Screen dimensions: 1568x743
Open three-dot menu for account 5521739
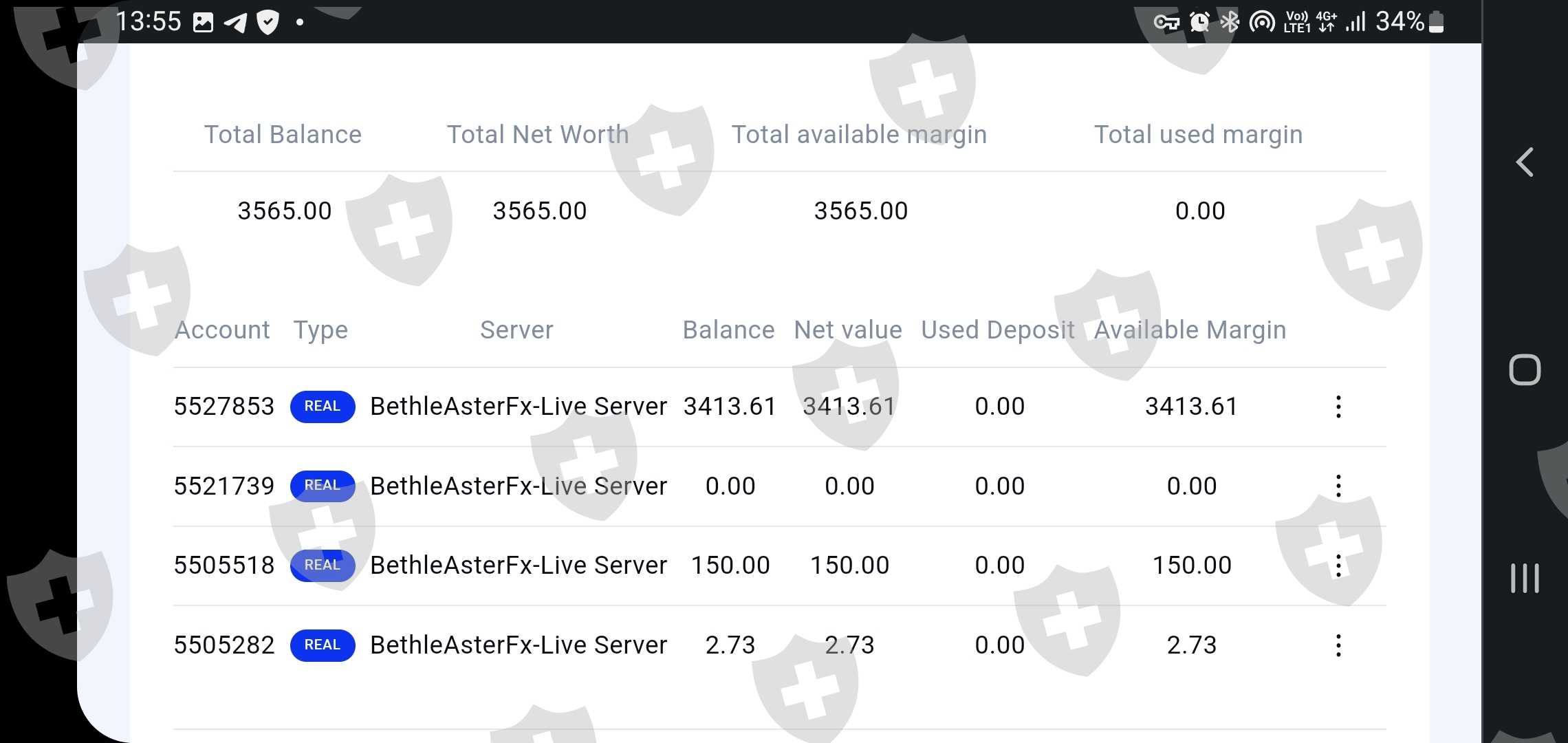1338,486
